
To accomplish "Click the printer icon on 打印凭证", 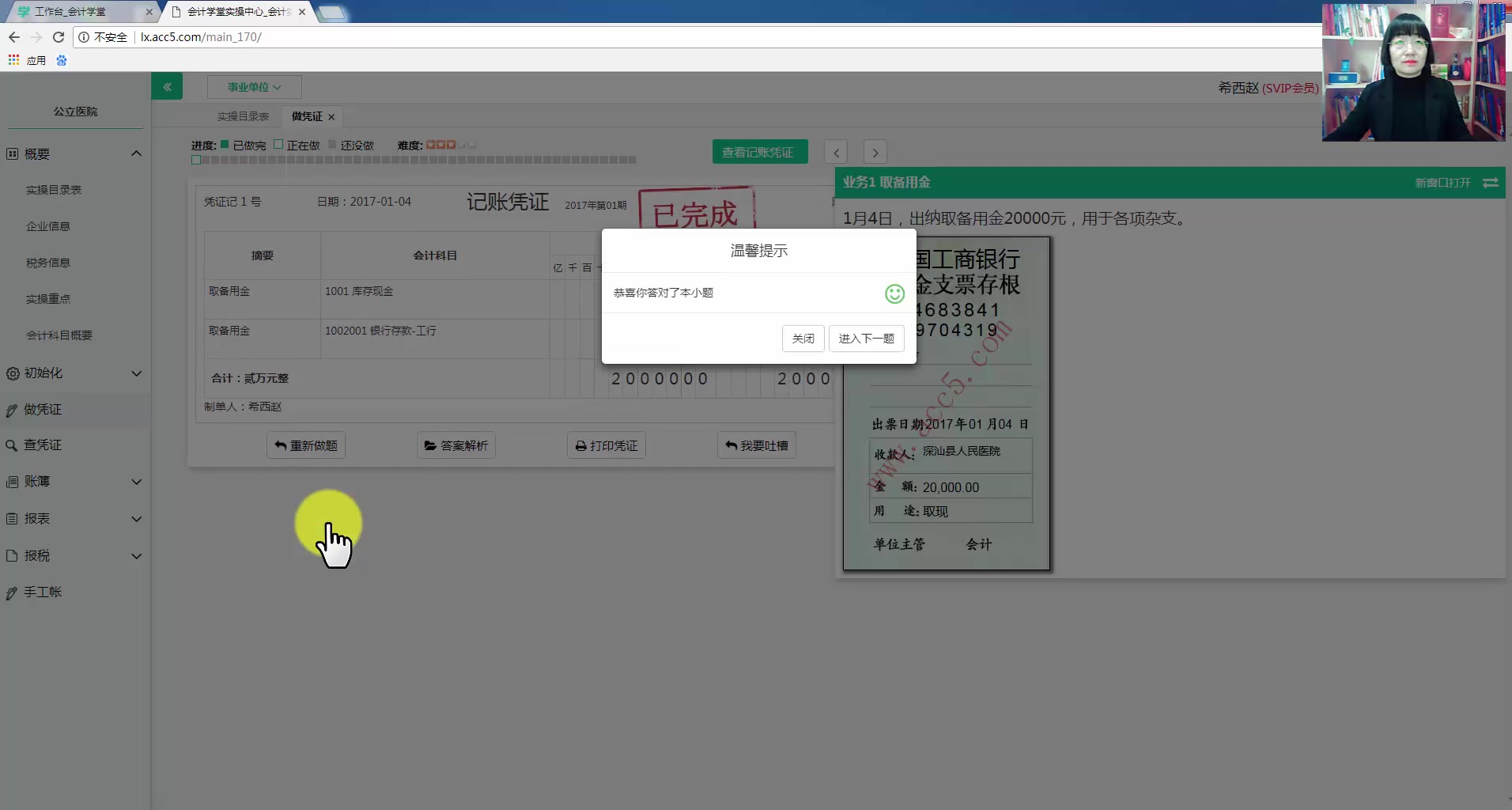I will (578, 445).
